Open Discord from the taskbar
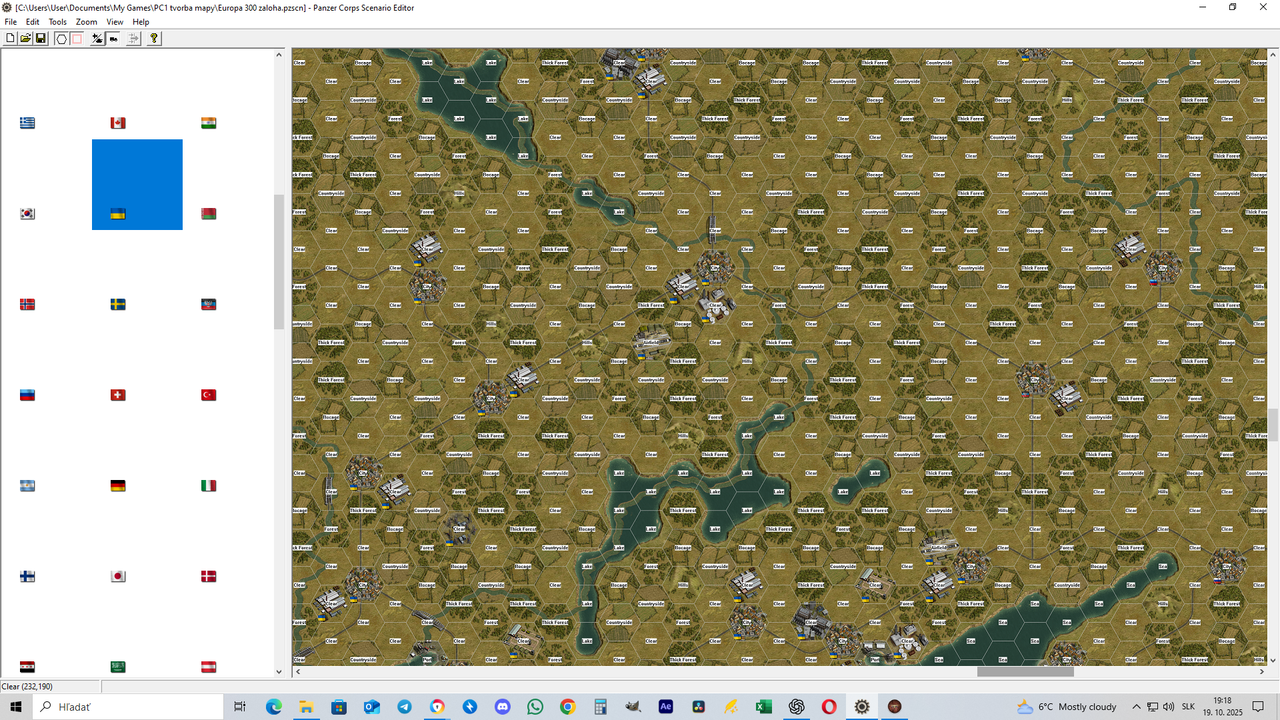The height and width of the screenshot is (720, 1280). (x=502, y=706)
